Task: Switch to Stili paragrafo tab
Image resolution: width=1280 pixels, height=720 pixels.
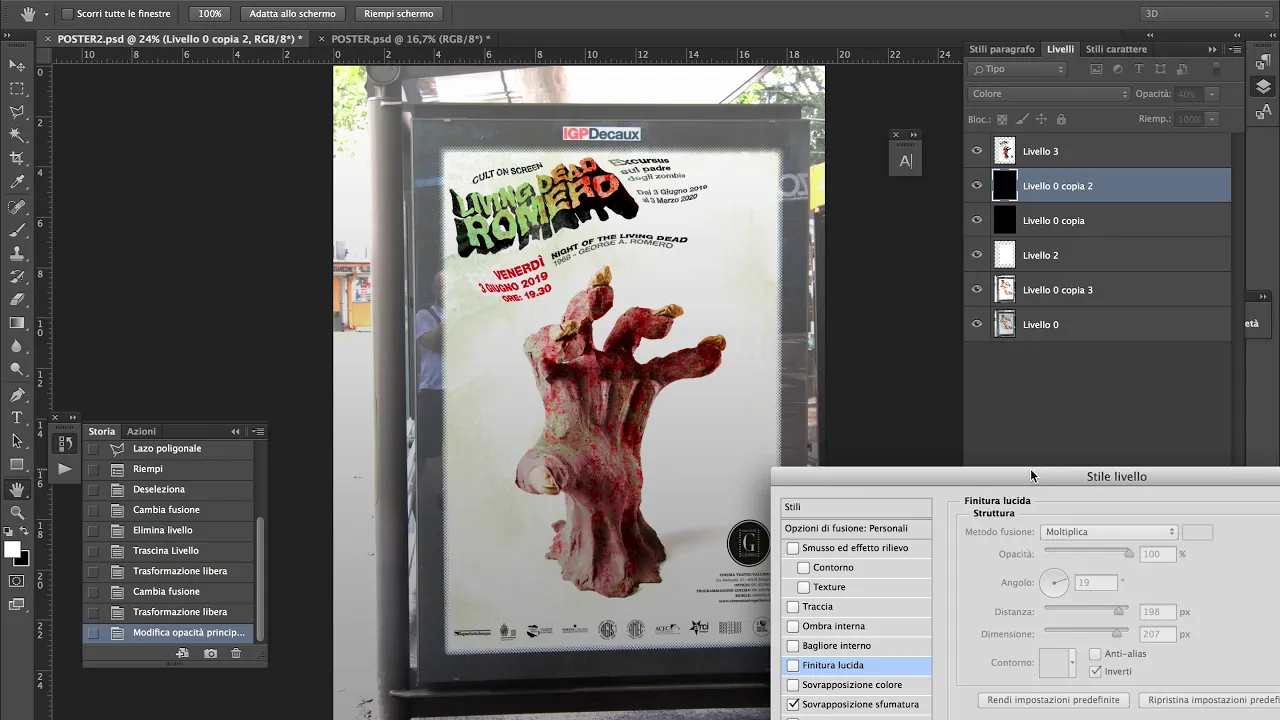Action: (1002, 49)
